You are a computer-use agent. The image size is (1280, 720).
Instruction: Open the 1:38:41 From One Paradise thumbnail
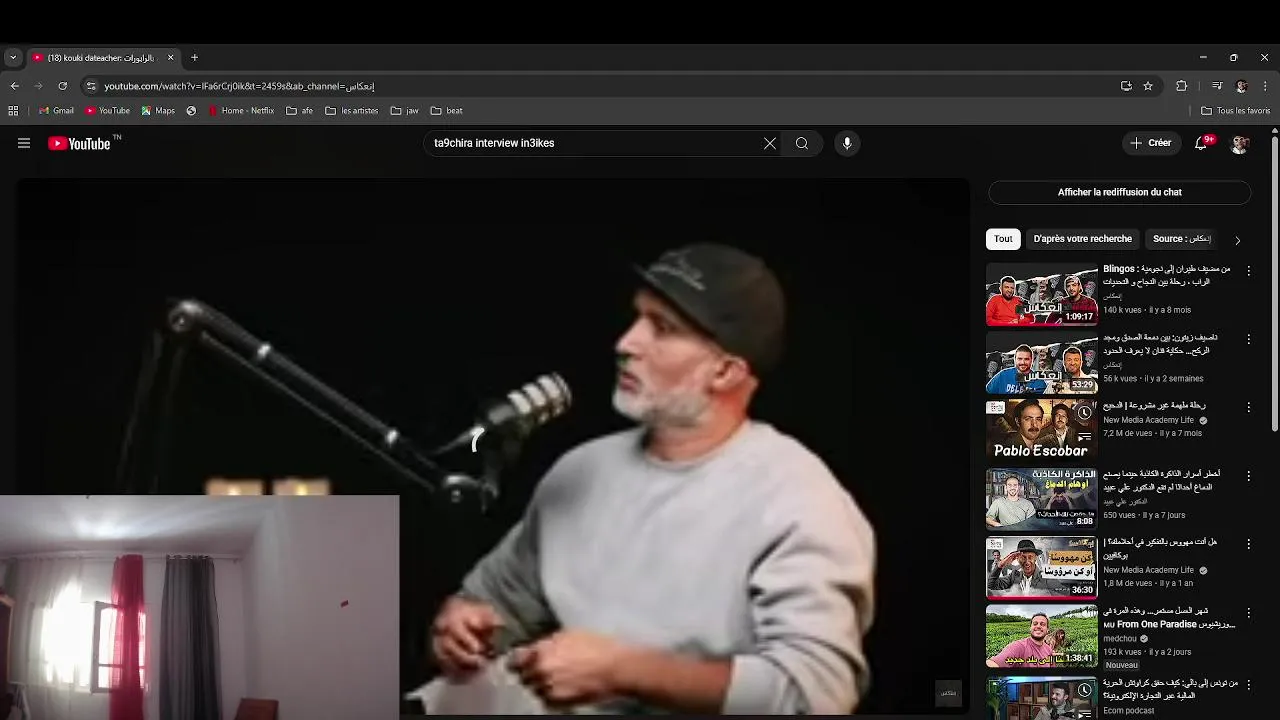point(1041,636)
